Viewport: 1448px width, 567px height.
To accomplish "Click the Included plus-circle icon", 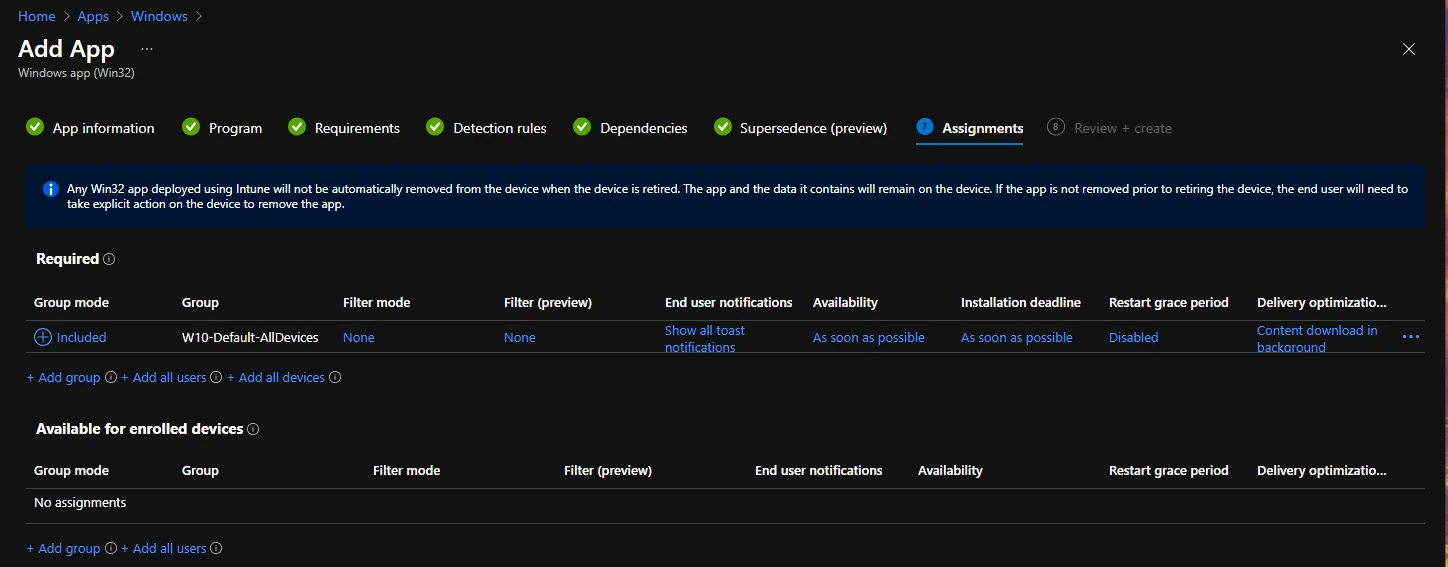I will [x=43, y=337].
